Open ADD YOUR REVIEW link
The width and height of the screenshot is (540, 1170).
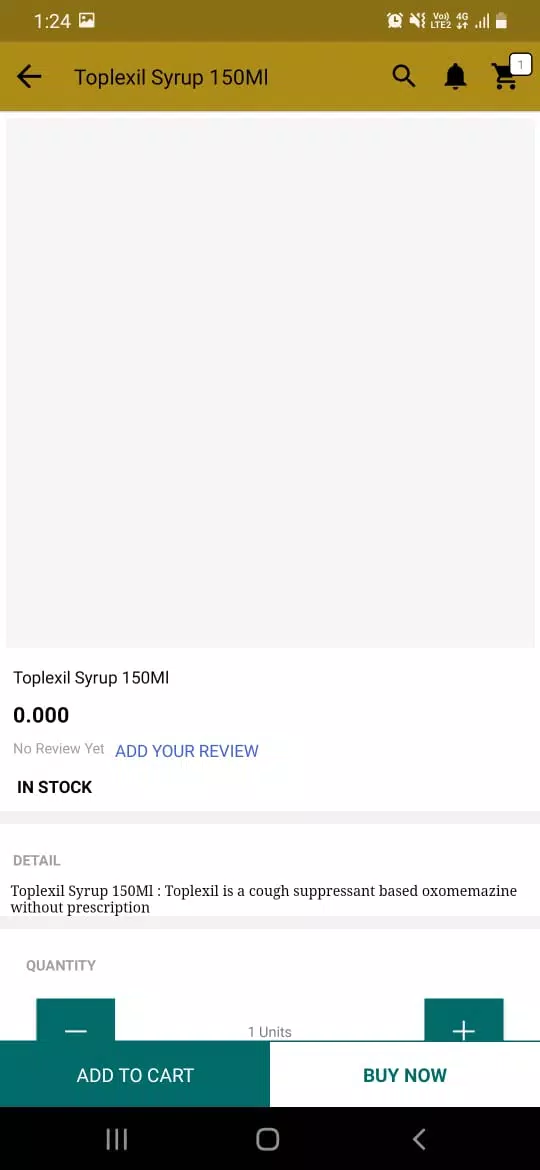click(186, 751)
